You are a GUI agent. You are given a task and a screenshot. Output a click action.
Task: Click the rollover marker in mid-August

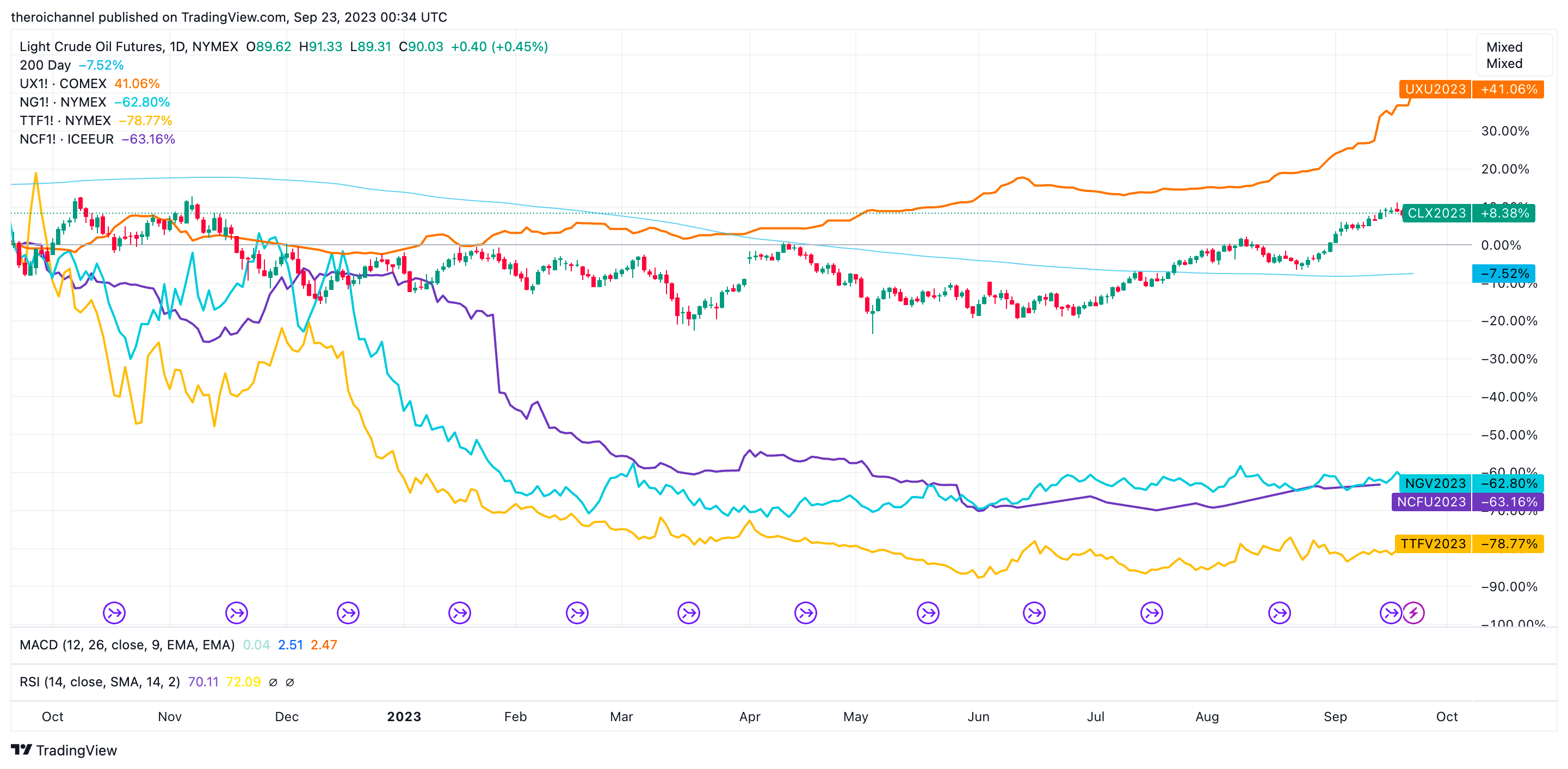click(x=1280, y=613)
